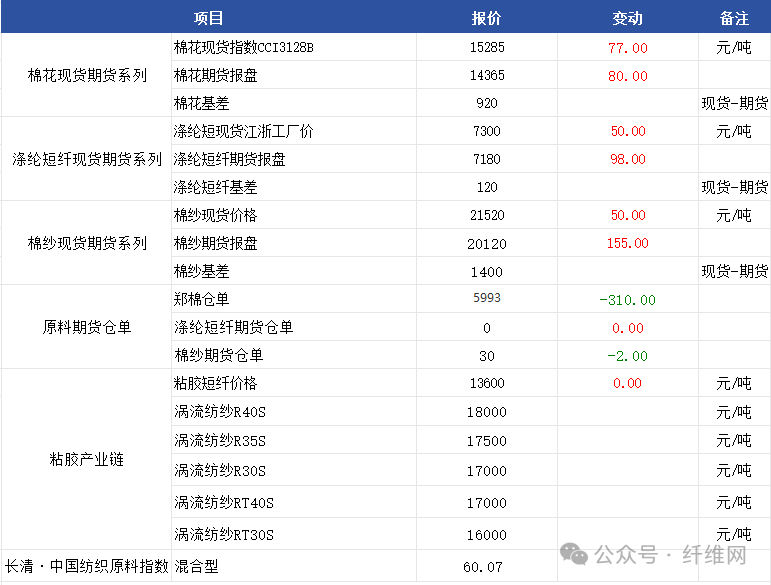
Task: Click the 郑棉仓单 row label
Action: [x=202, y=299]
